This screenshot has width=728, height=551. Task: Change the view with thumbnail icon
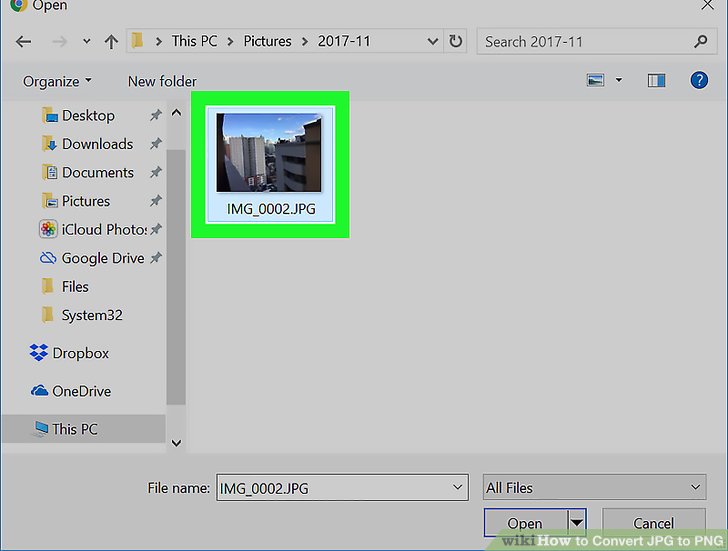coord(595,80)
